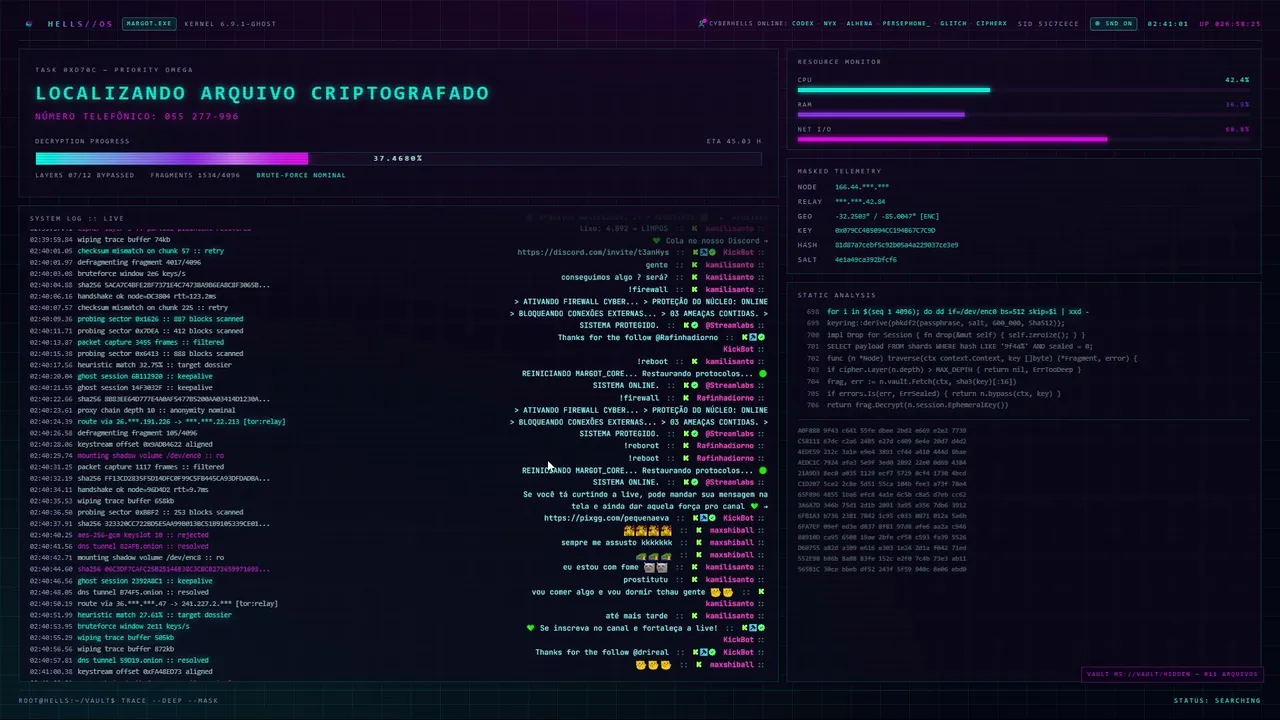Click the 'ETA 45.03 H' label
Viewport: 1280px width, 720px height.
(x=734, y=141)
